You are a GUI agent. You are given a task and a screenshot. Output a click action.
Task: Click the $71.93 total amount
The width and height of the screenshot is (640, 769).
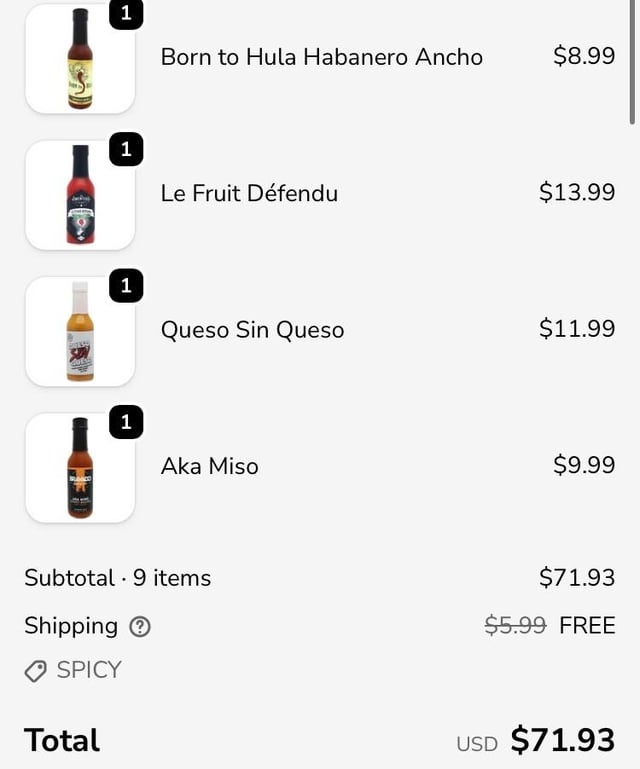point(562,740)
